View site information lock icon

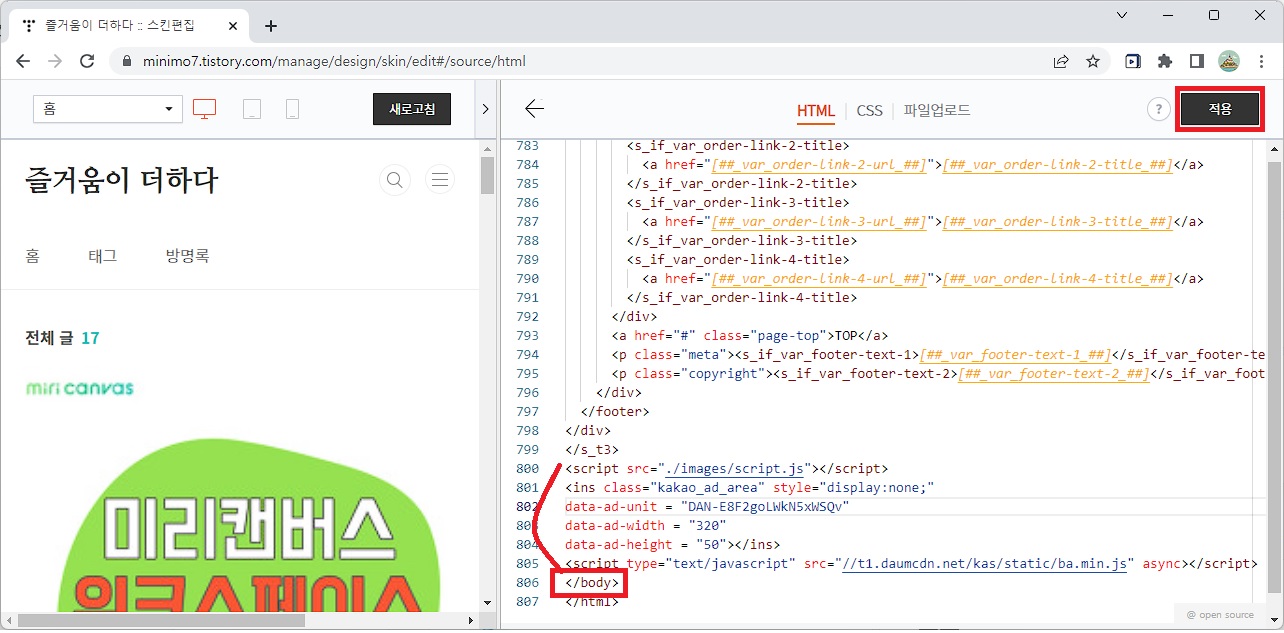tap(126, 61)
